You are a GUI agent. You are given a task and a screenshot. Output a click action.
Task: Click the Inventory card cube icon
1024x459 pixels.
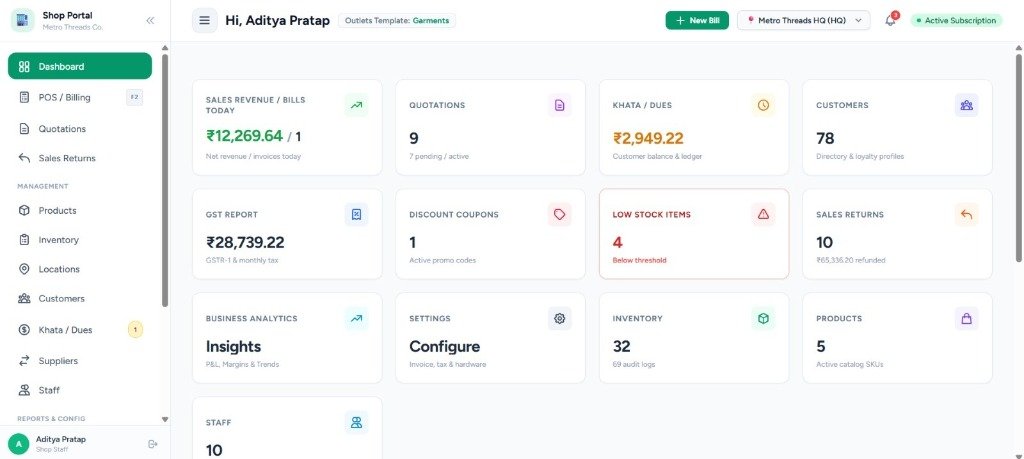[x=763, y=319]
